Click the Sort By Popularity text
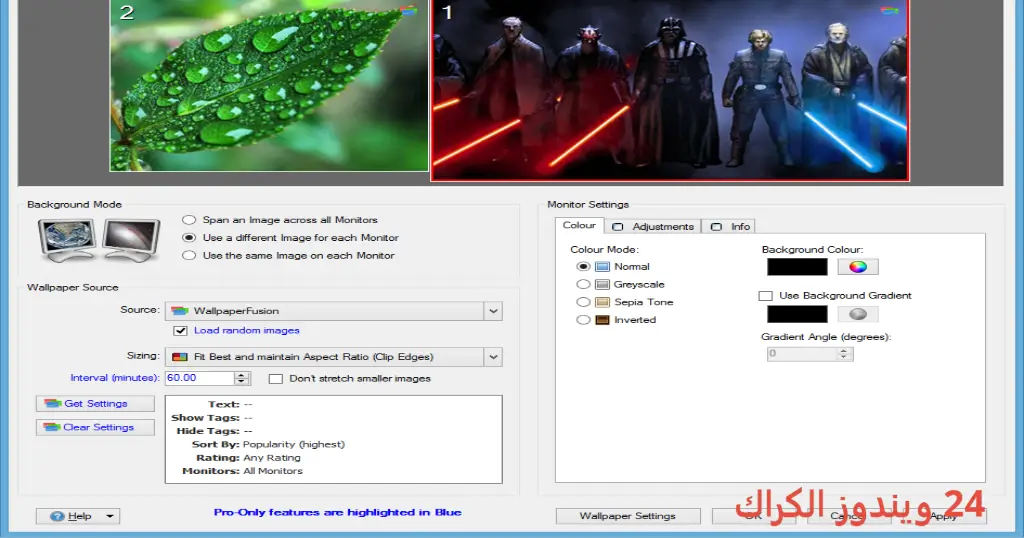The width and height of the screenshot is (1024, 538). [x=268, y=444]
